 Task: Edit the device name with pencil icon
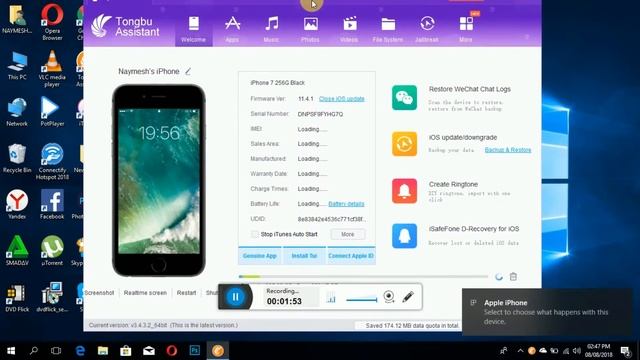point(188,71)
